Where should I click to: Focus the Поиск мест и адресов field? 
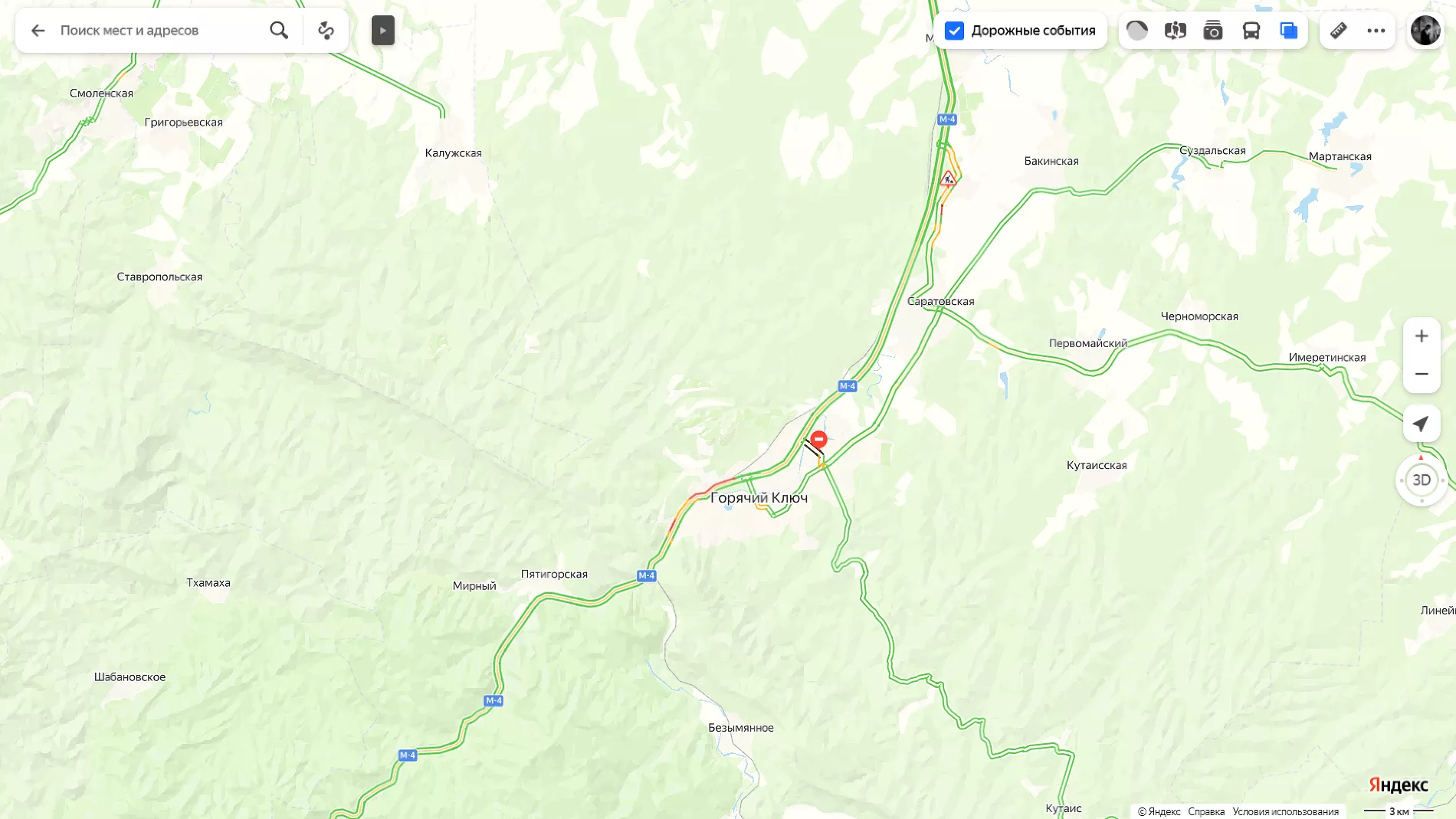(157, 31)
